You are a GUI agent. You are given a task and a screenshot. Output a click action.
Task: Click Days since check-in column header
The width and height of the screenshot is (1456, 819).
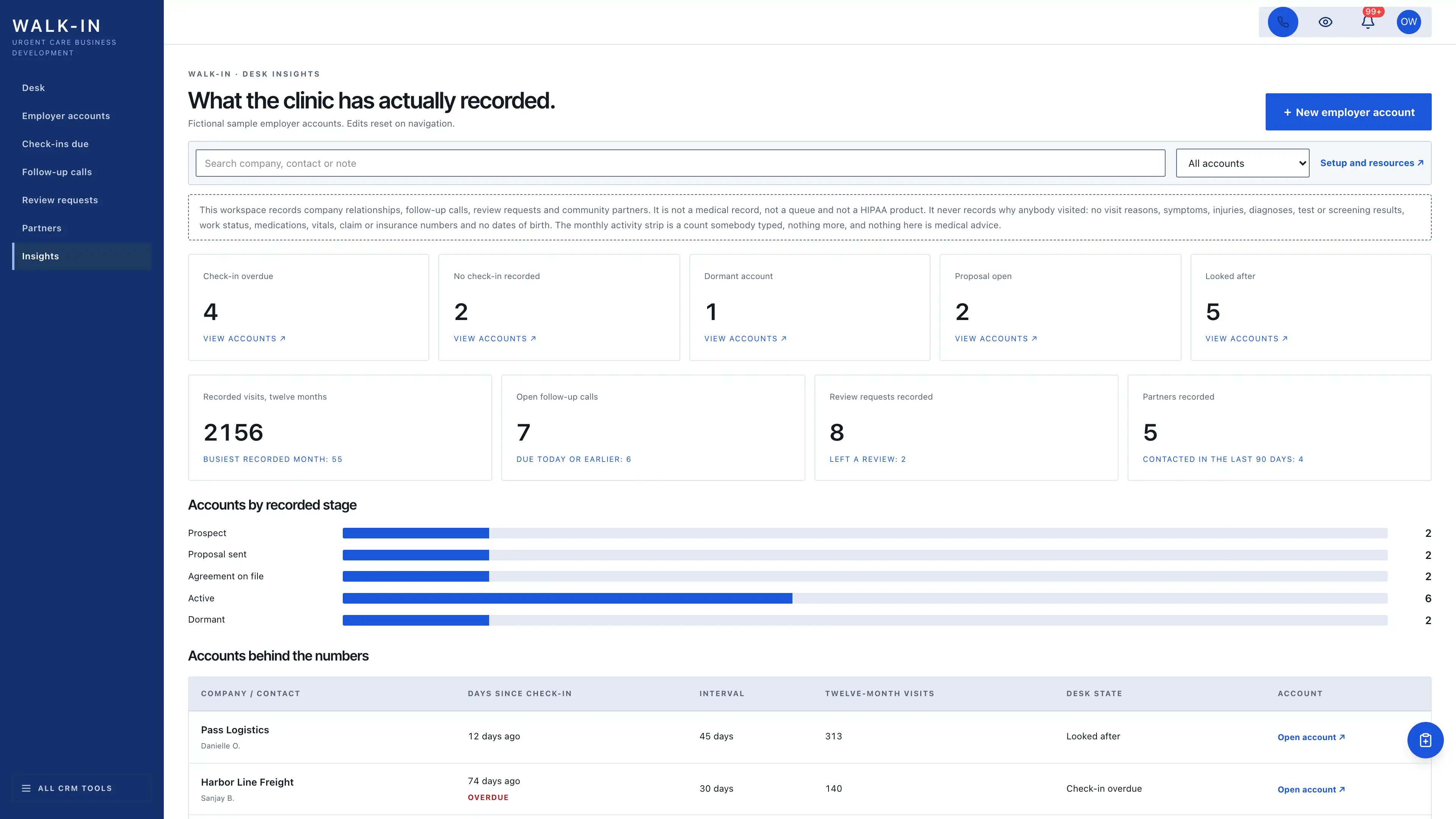point(519,693)
